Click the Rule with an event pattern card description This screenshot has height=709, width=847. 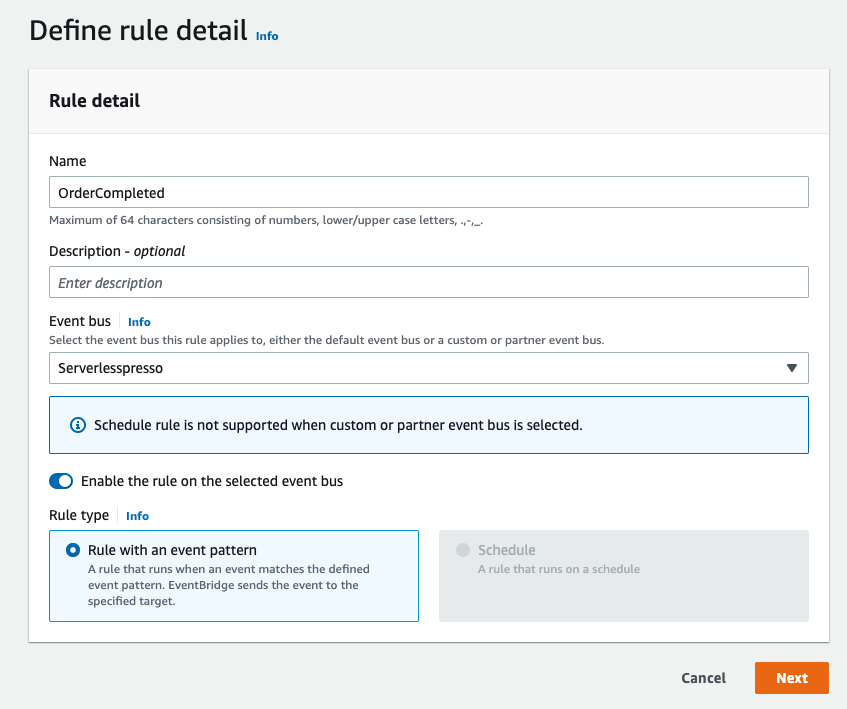tap(229, 585)
